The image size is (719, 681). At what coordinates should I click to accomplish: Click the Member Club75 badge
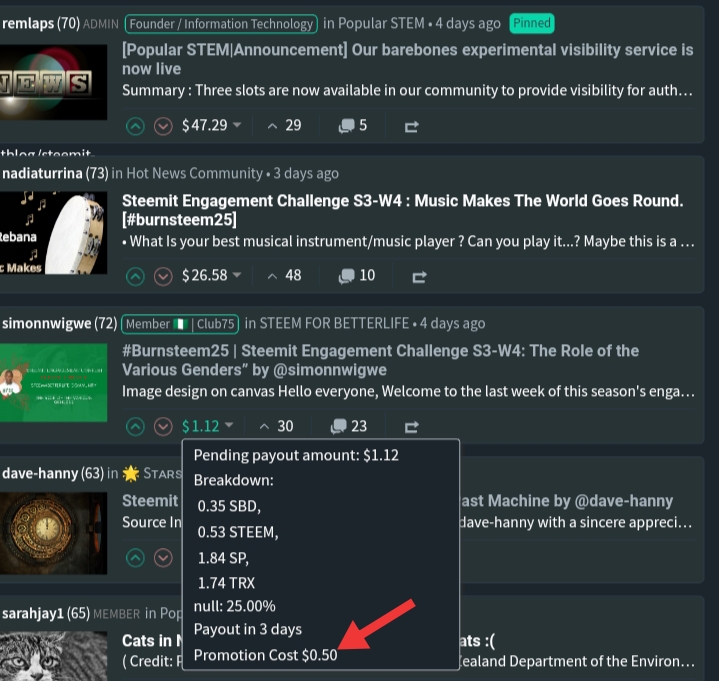pyautogui.click(x=180, y=324)
